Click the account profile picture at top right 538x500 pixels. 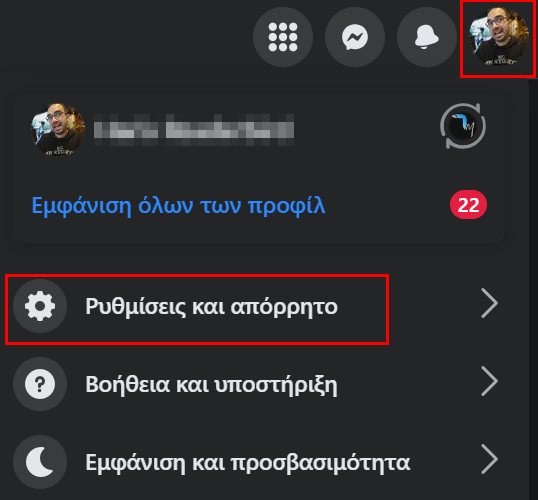click(x=499, y=37)
